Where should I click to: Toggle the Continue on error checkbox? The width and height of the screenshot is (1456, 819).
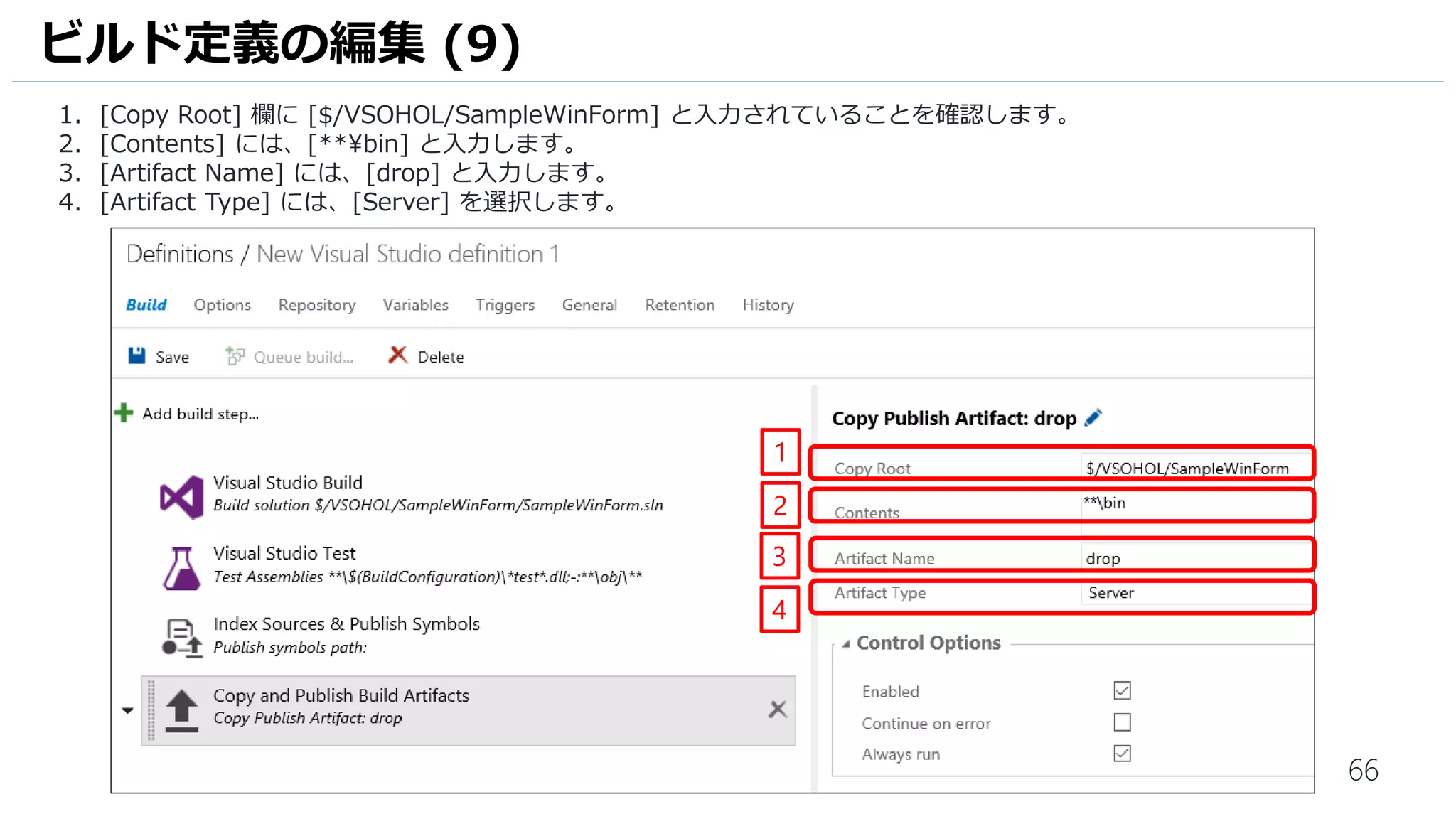click(1122, 722)
